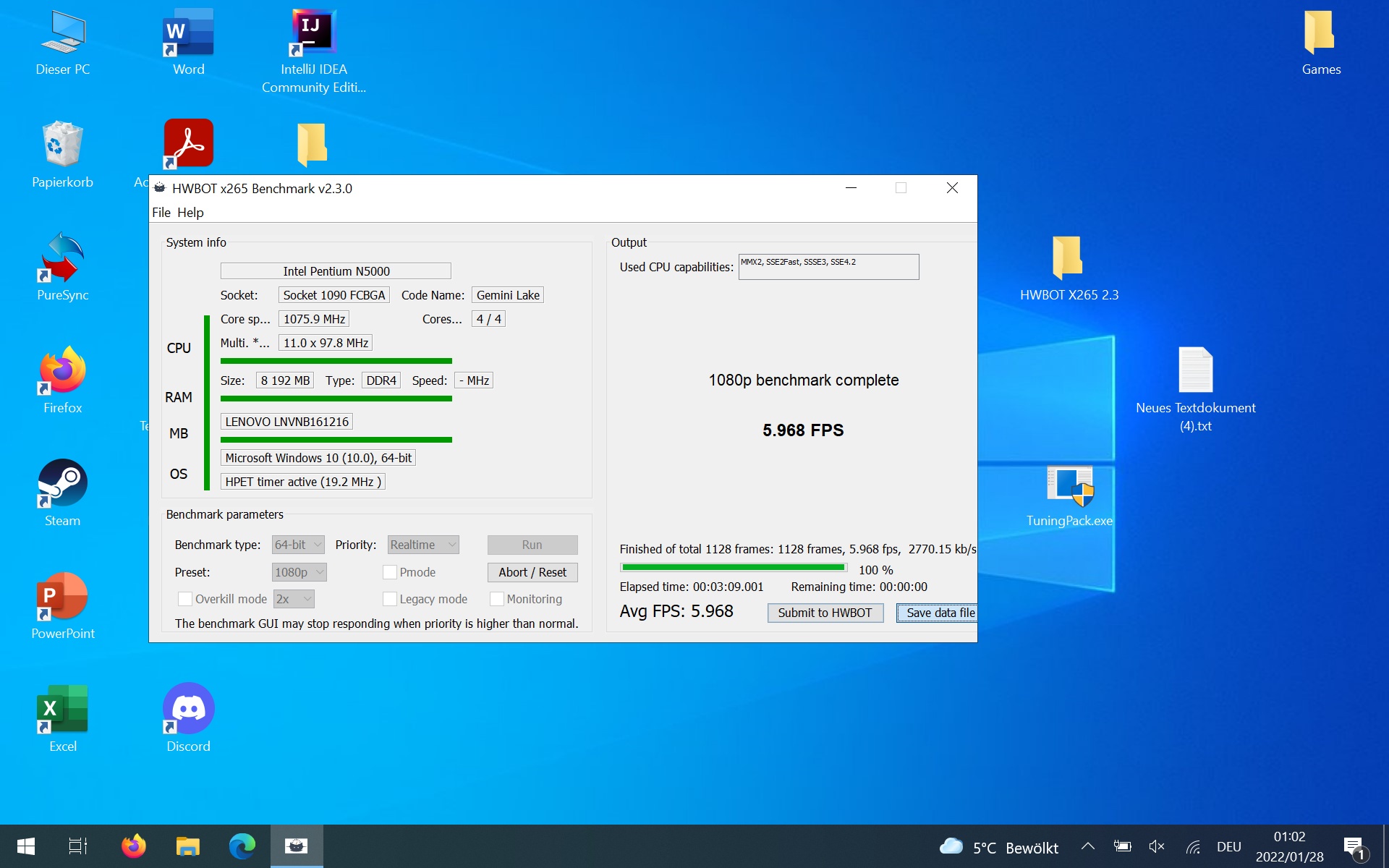The height and width of the screenshot is (868, 1389).
Task: Minimize the HWBOT x265 Benchmark window
Action: (x=851, y=188)
